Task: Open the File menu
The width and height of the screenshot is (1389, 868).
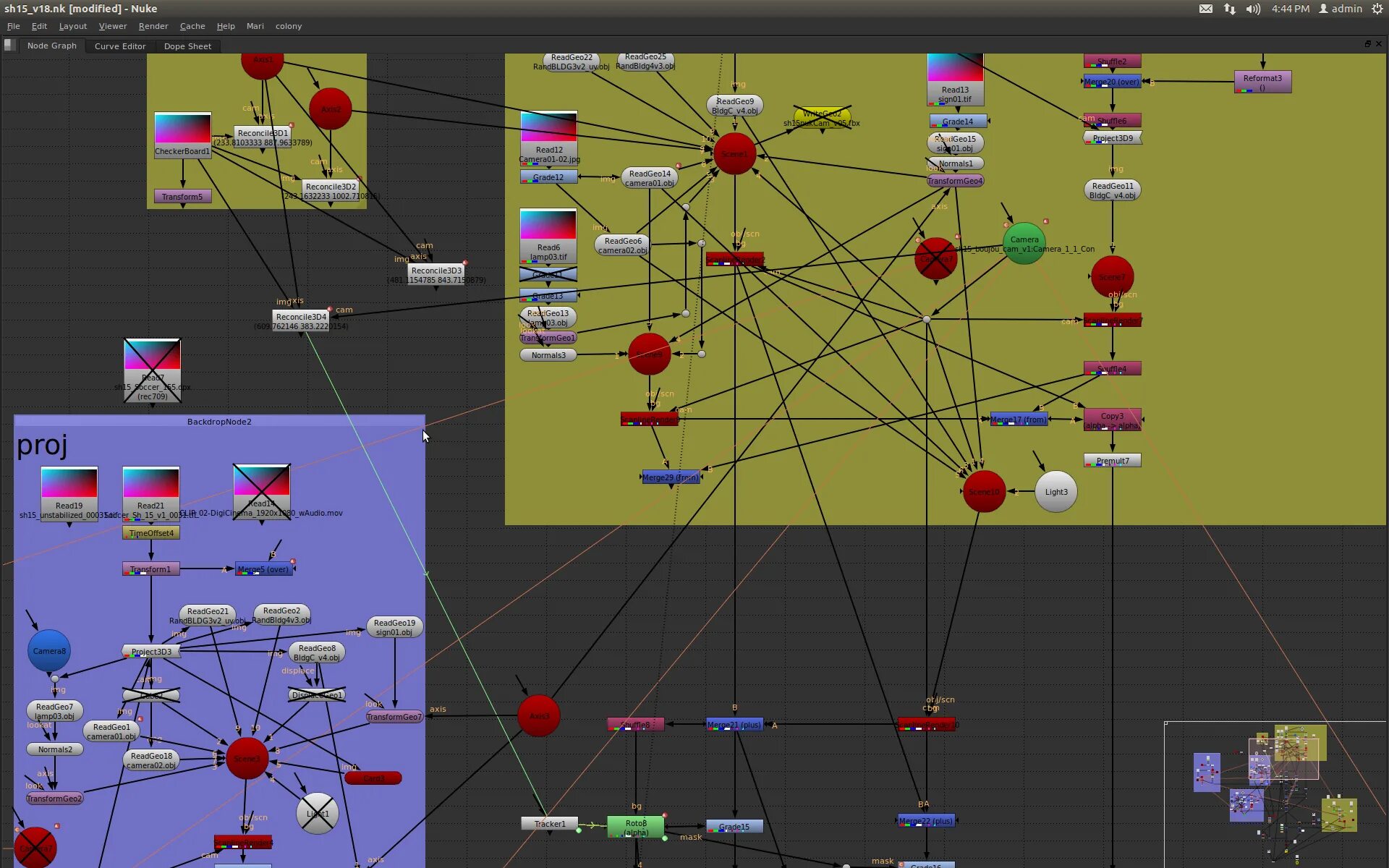Action: pyautogui.click(x=14, y=26)
